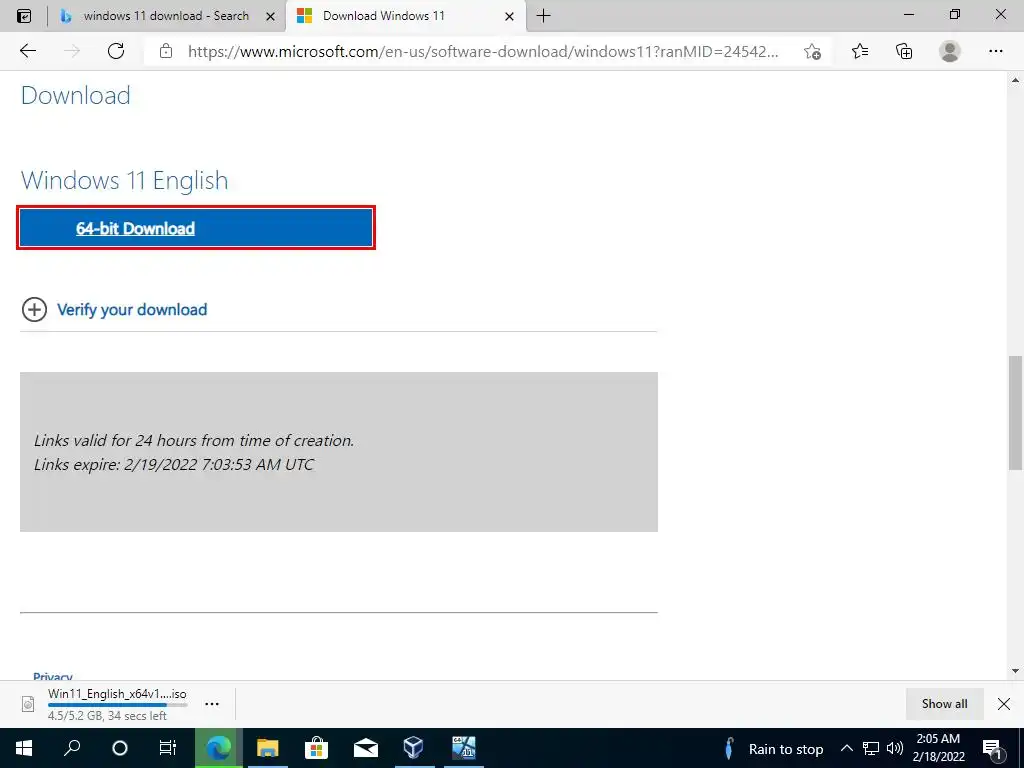Select the Download Windows 11 tab
1024x768 pixels.
coord(406,16)
